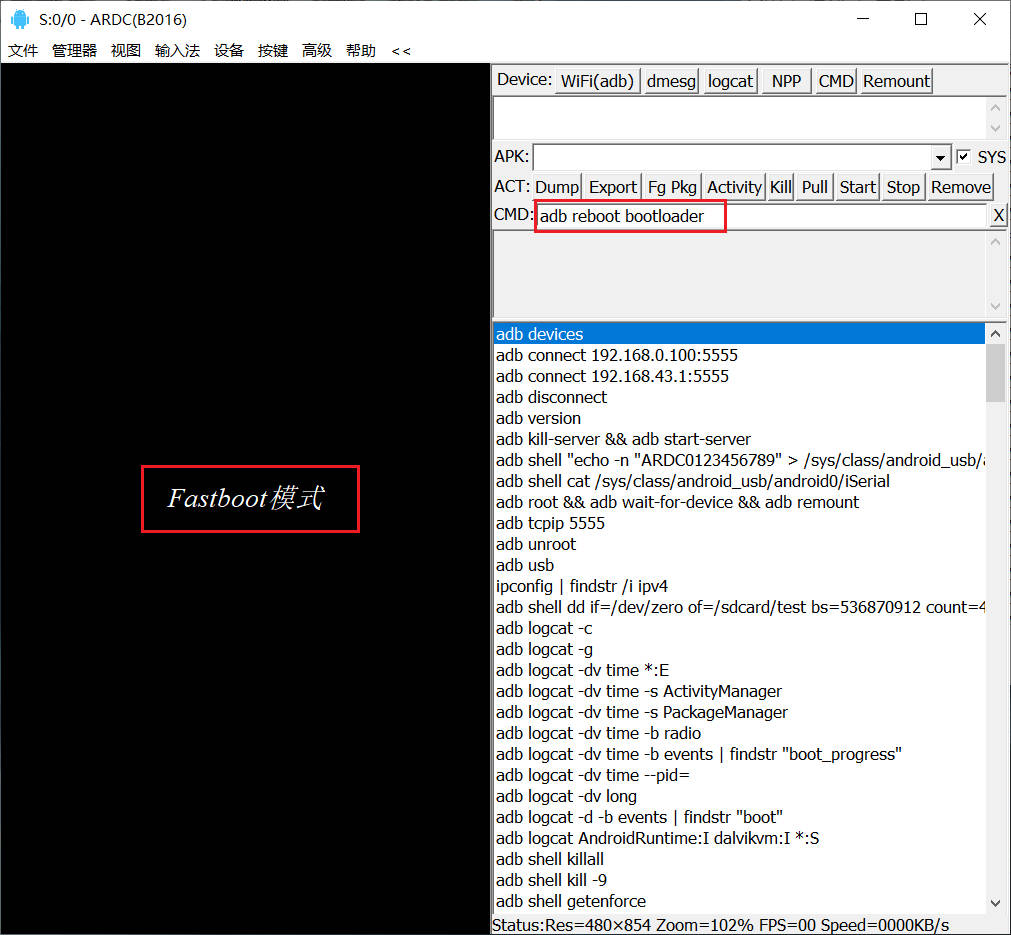
Task: Open the 高级 menu
Action: click(317, 50)
